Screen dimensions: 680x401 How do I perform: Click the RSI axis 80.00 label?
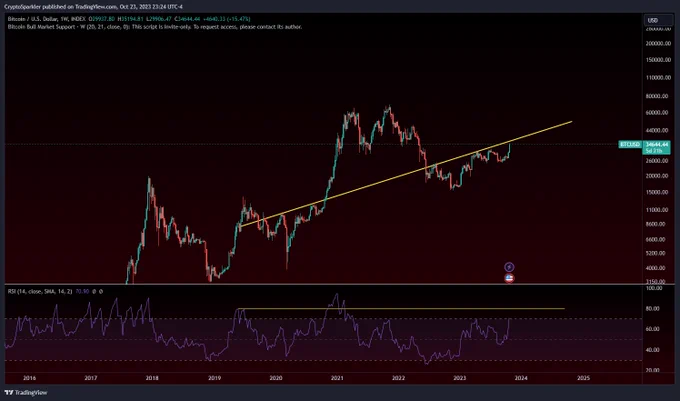point(653,309)
